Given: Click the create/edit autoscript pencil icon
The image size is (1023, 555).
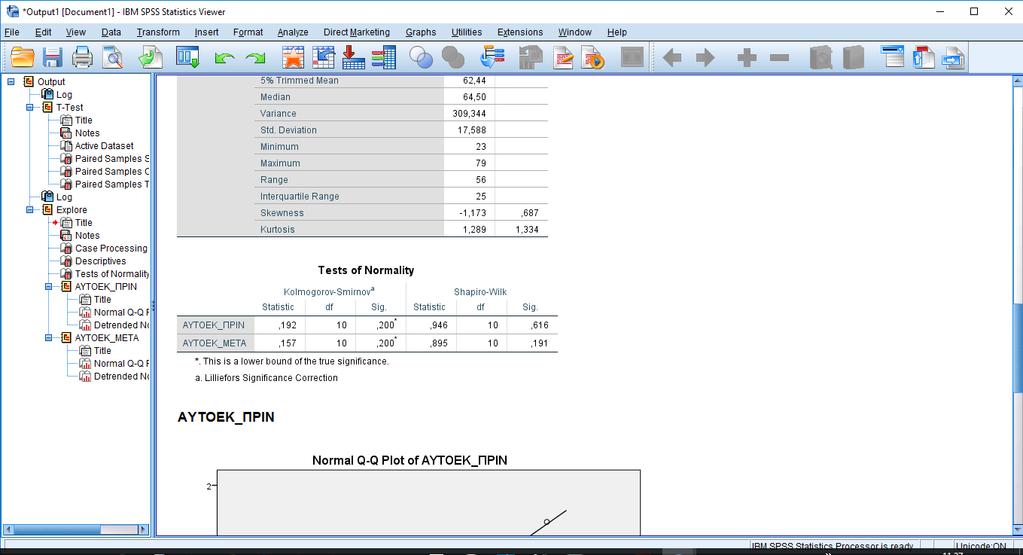Looking at the screenshot, I should 563,58.
